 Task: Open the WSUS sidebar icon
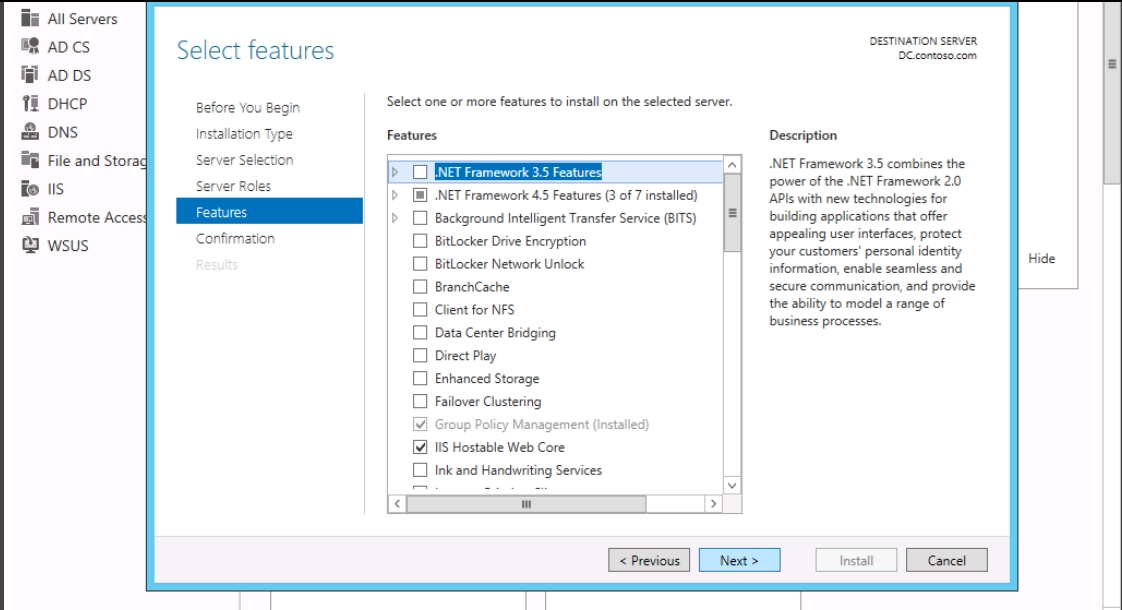tap(30, 245)
